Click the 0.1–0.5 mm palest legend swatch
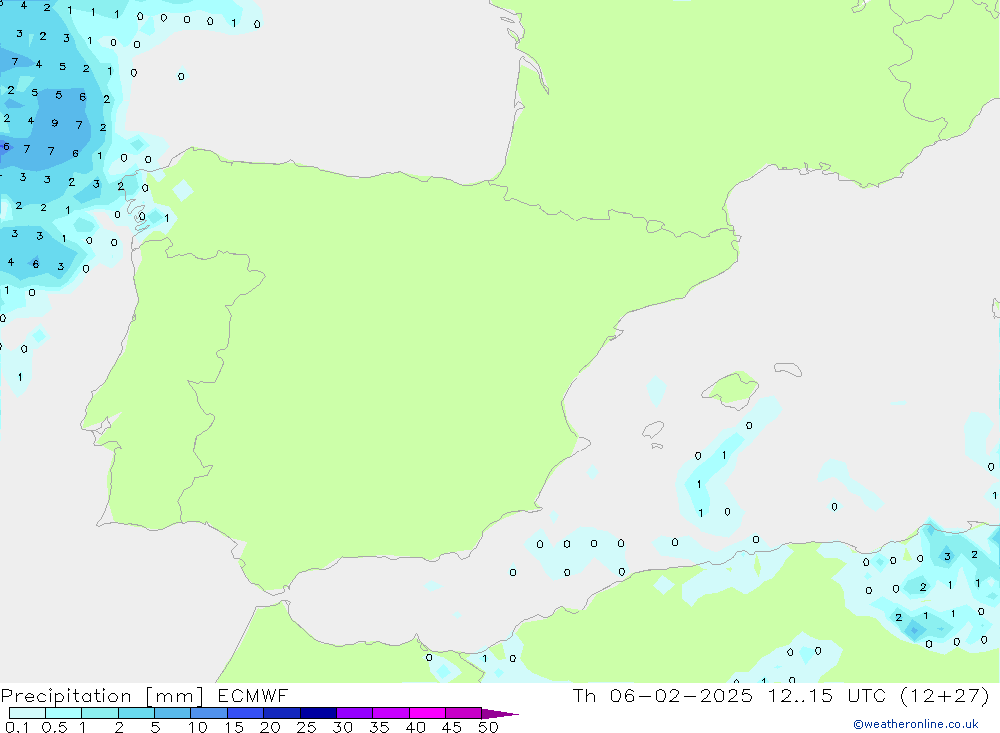This screenshot has width=1000, height=733. click(x=27, y=713)
